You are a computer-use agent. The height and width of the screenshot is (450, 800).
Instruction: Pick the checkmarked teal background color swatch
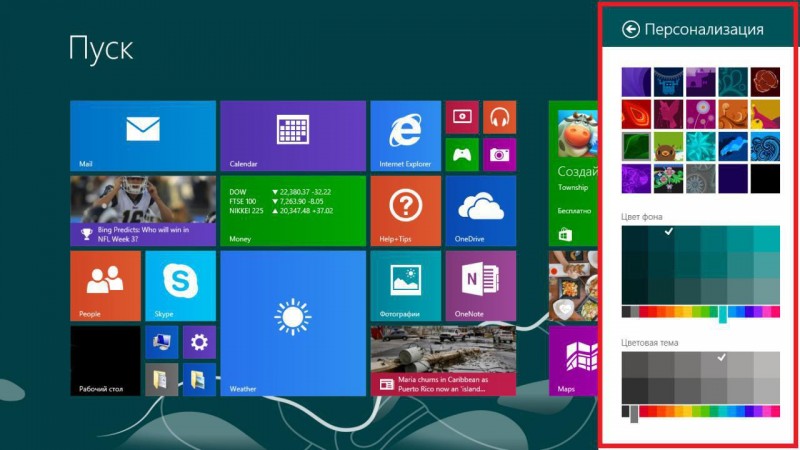point(661,239)
